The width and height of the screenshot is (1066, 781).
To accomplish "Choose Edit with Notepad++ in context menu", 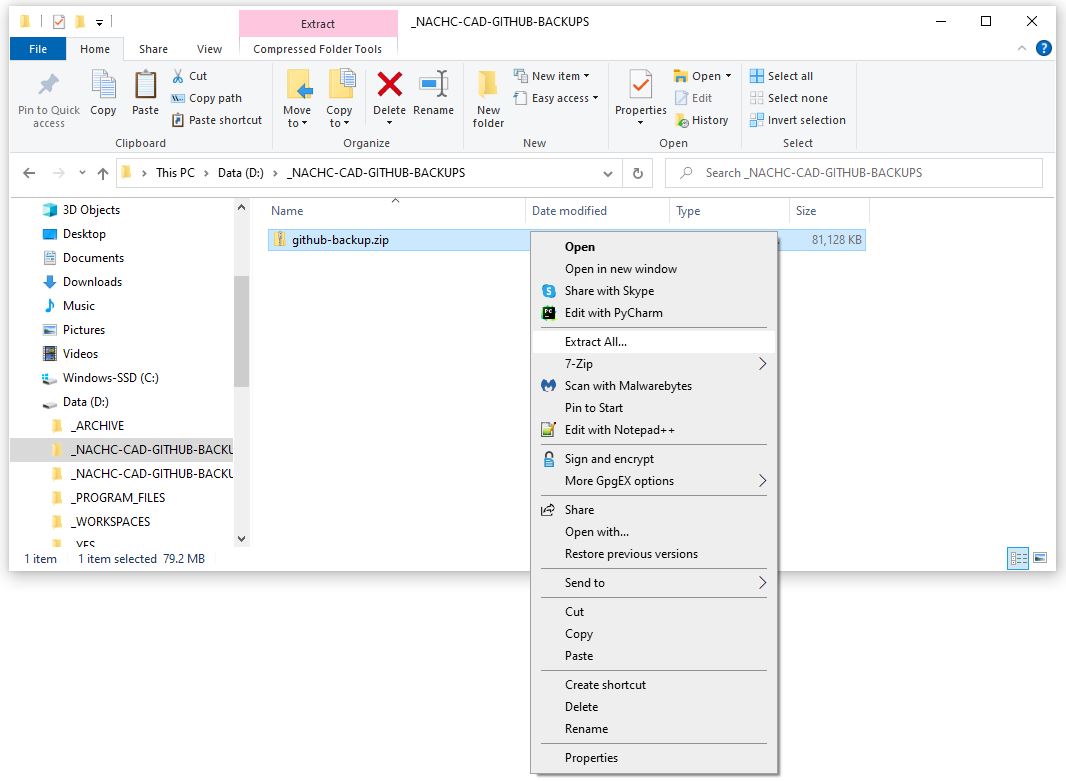I will [x=653, y=430].
